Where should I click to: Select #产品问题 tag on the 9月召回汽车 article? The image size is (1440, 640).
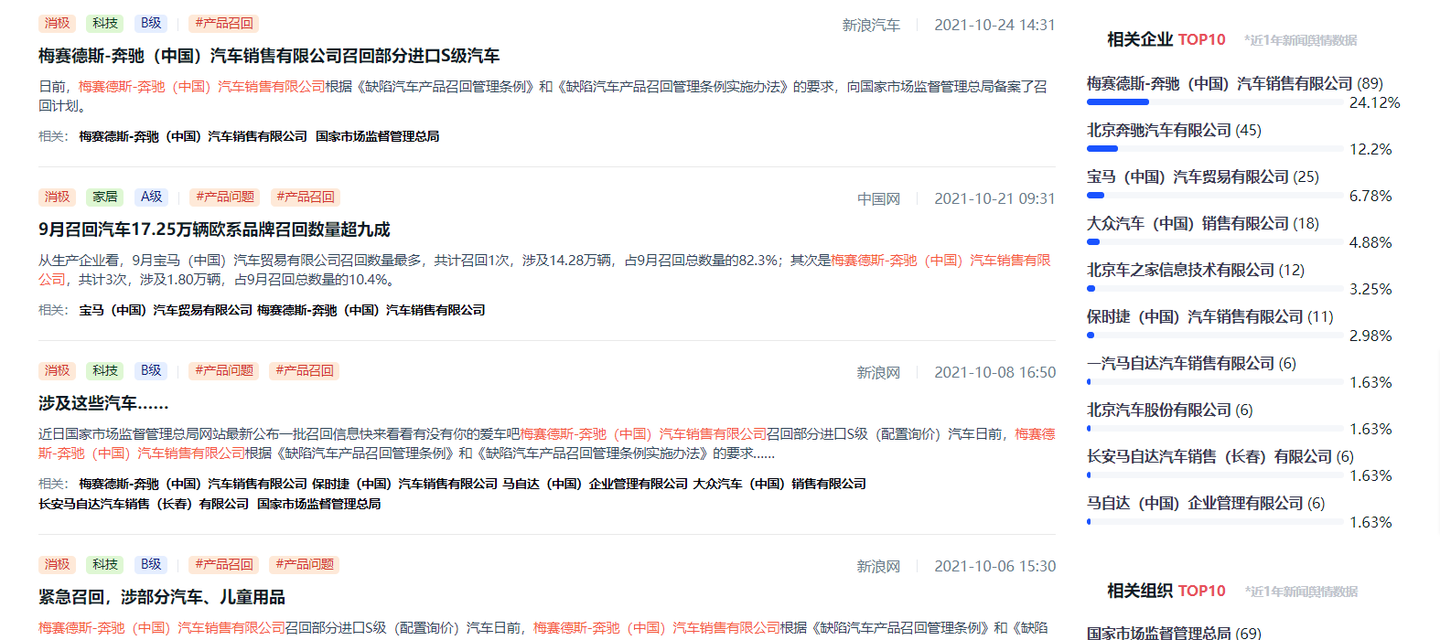(223, 197)
